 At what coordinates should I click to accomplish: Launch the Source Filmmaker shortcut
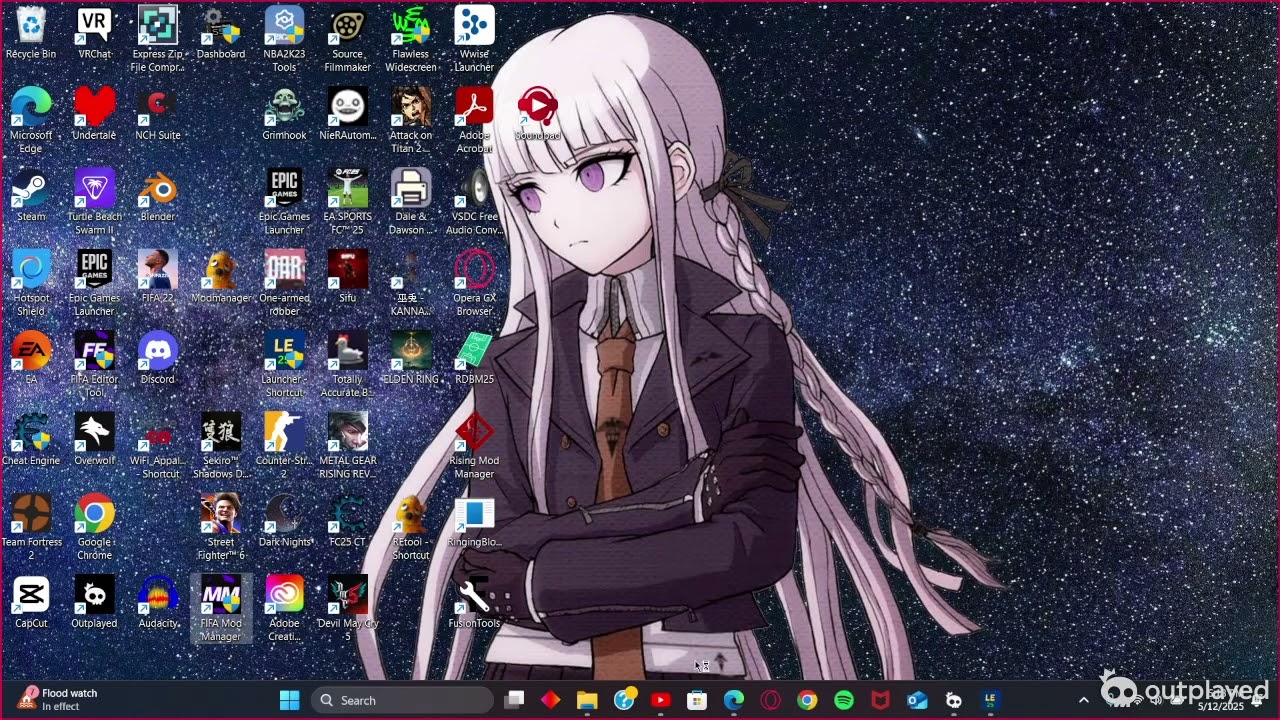[x=347, y=40]
